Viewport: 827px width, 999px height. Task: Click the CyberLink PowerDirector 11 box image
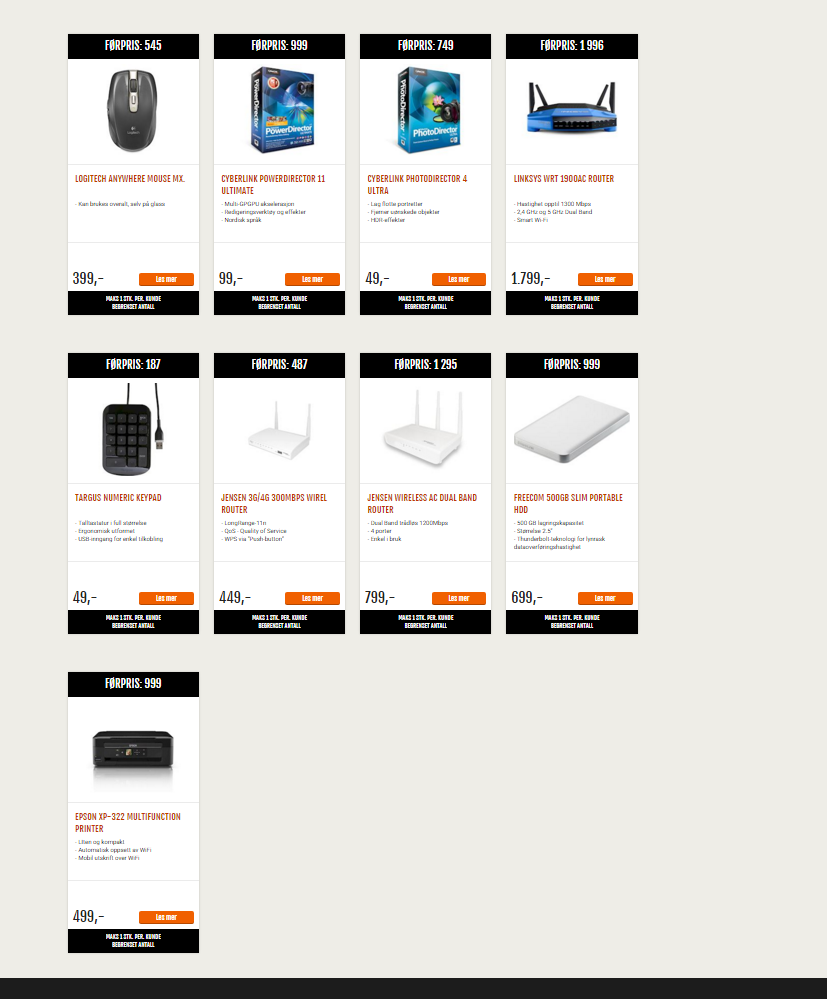point(280,111)
